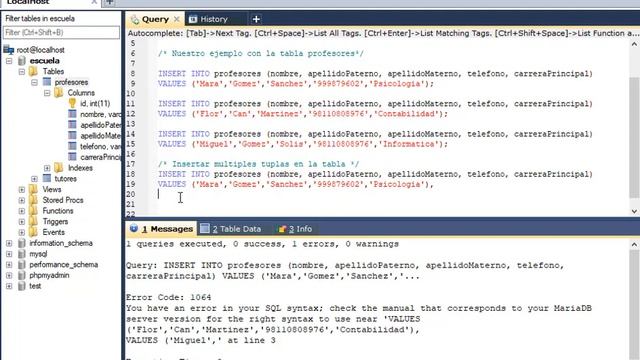Viewport: 640px width, 360px height.
Task: Click the Events folder icon
Action: pos(34,232)
